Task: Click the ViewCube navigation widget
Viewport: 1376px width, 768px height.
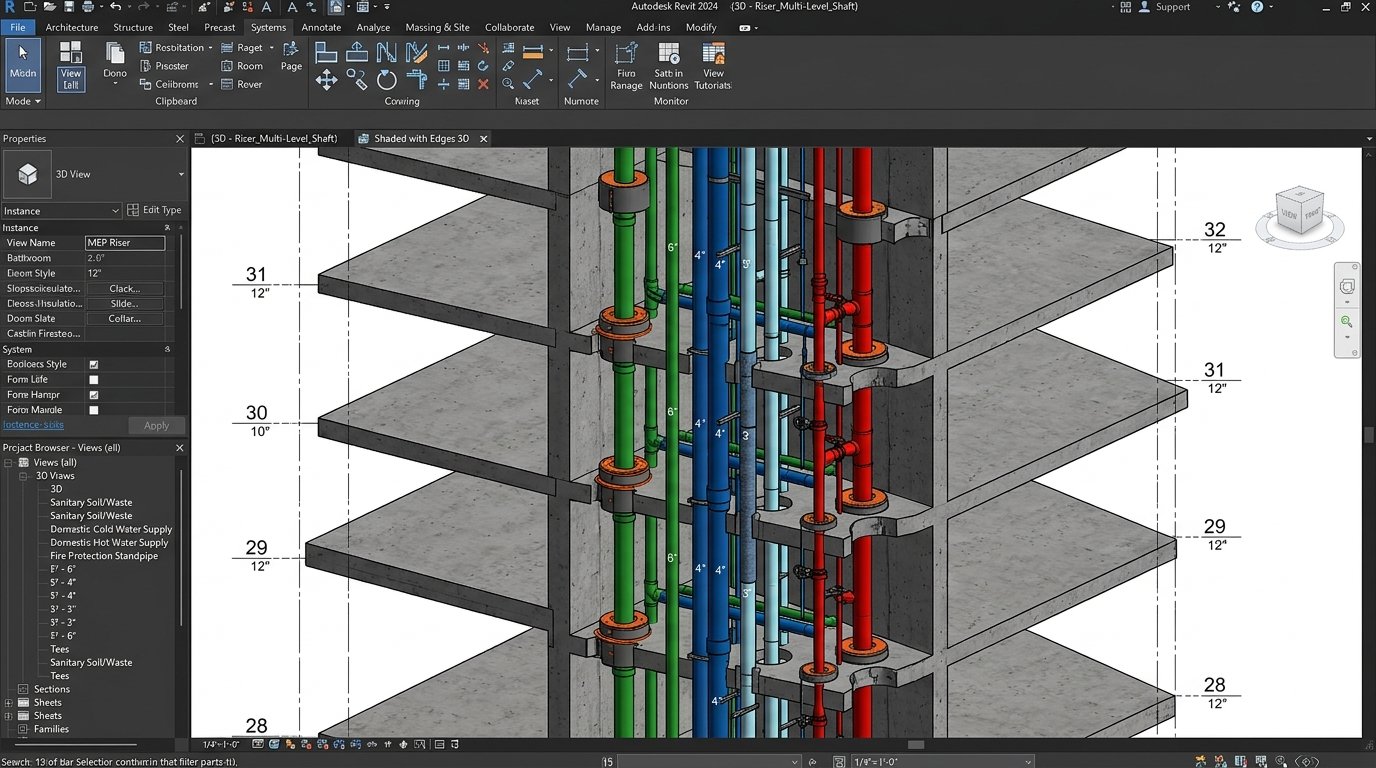Action: point(1301,214)
